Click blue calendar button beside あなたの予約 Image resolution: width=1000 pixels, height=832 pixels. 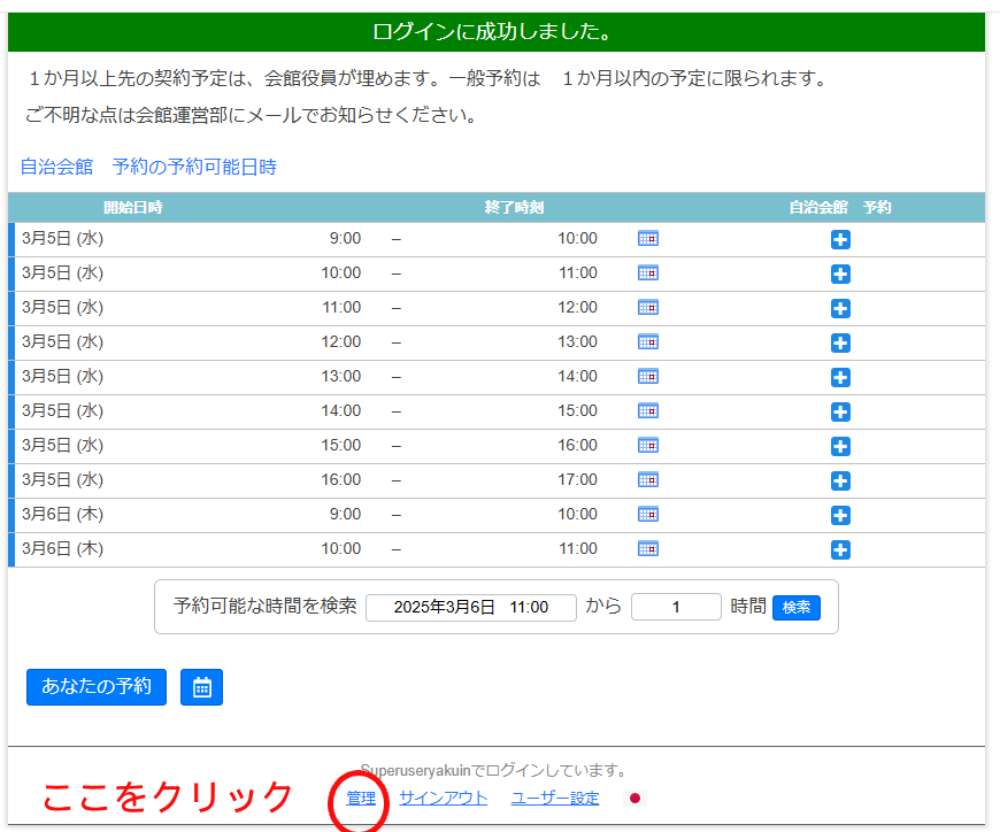click(202, 687)
